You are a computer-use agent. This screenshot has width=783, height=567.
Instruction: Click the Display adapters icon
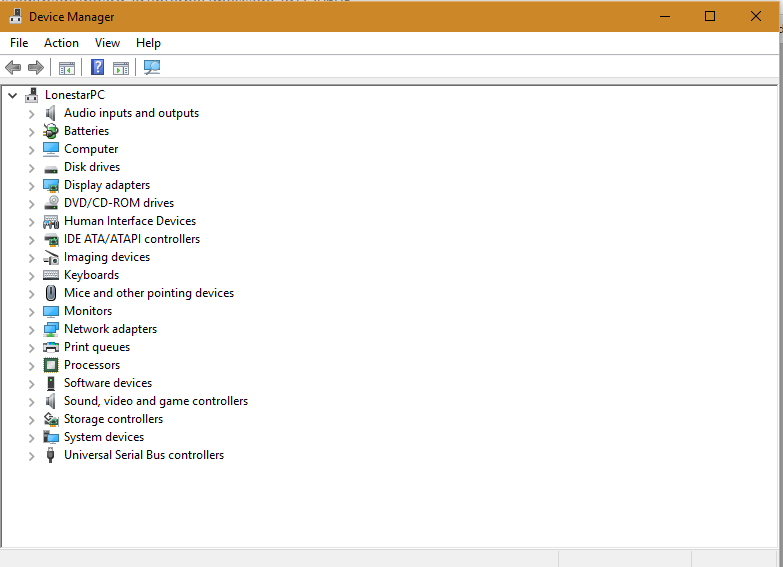click(x=51, y=185)
